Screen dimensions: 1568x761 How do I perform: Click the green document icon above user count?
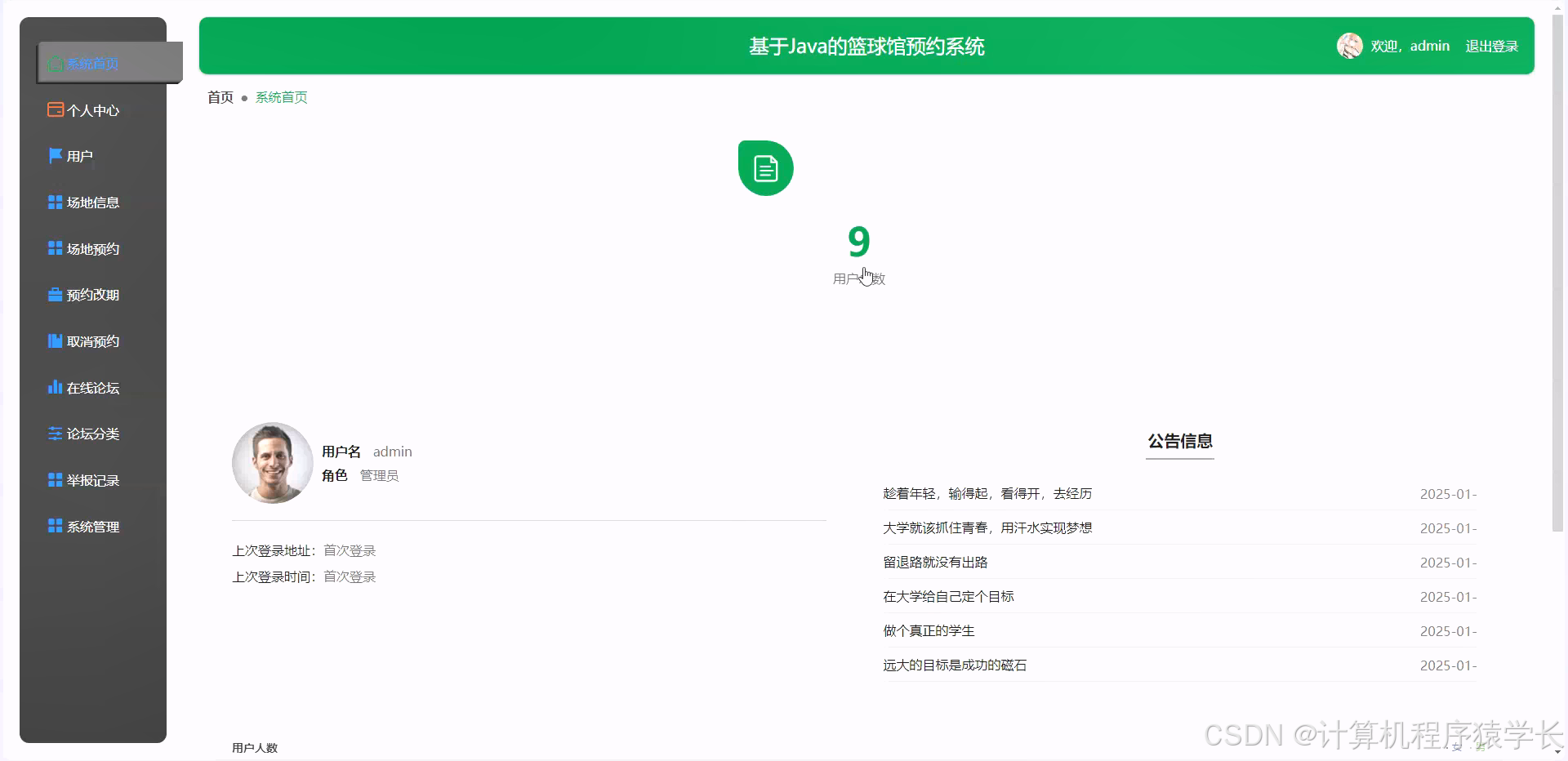click(765, 167)
